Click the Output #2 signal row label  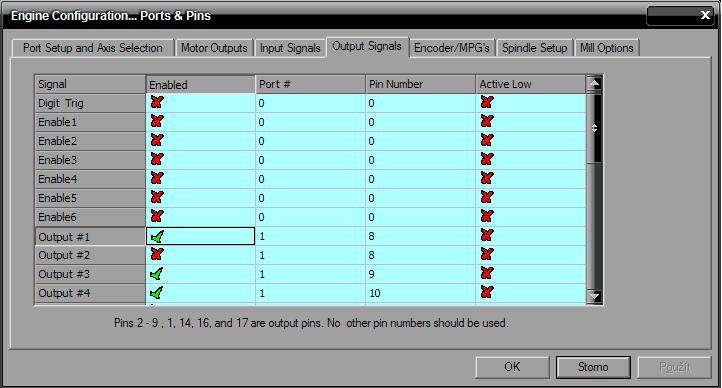[90, 255]
